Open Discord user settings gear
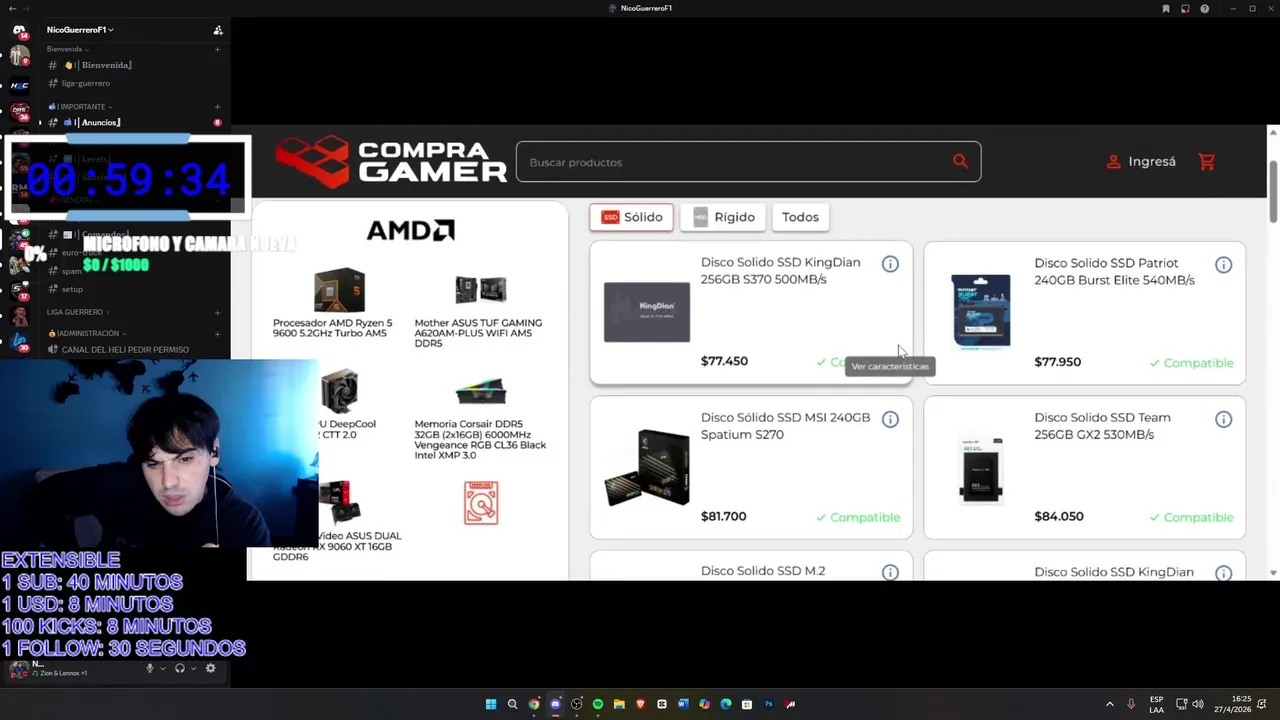The height and width of the screenshot is (720, 1280). tap(210, 668)
